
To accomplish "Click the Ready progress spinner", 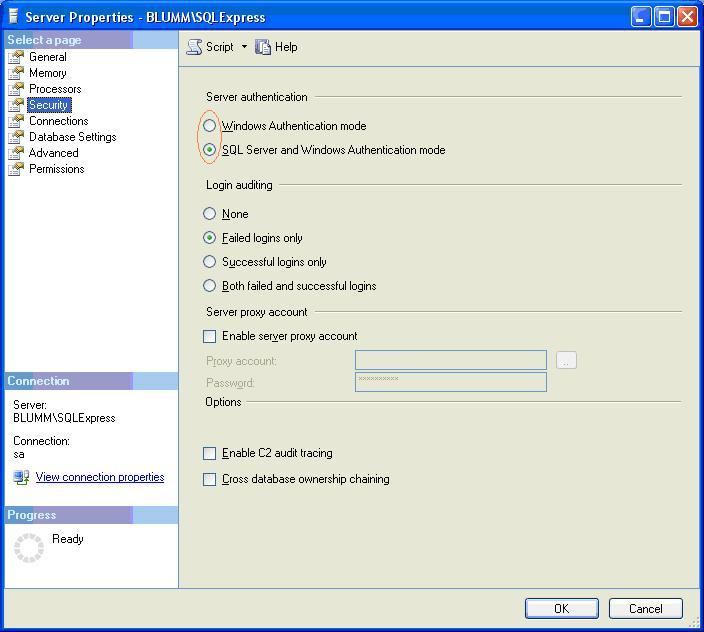I will [29, 548].
